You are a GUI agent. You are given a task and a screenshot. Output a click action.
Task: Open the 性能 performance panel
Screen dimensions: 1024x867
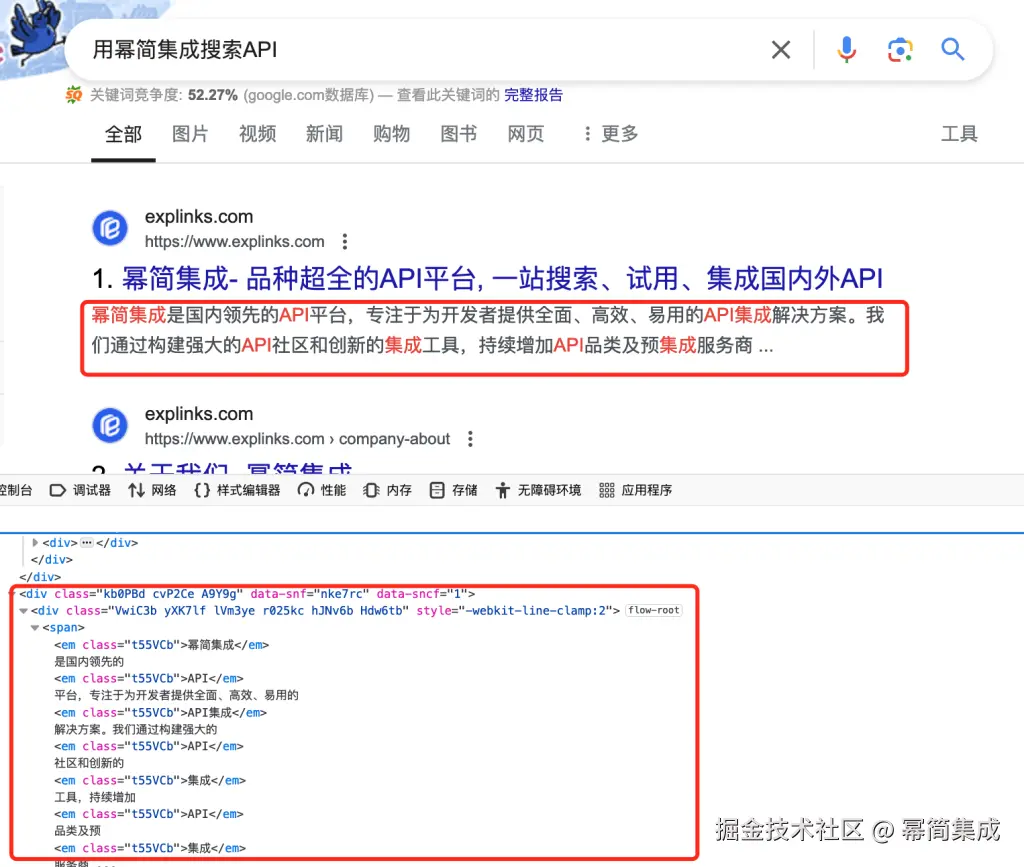322,490
